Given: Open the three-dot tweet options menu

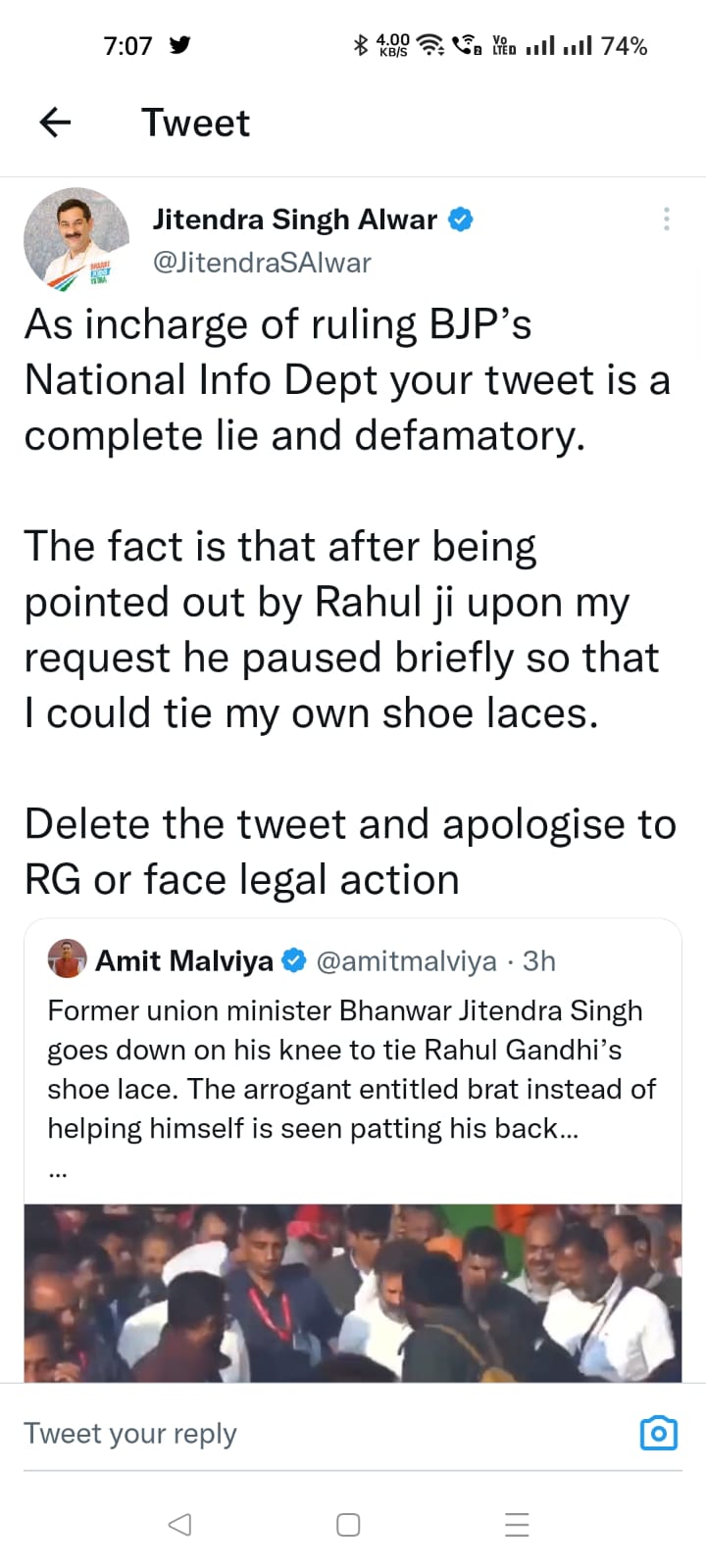Looking at the screenshot, I should point(667,219).
